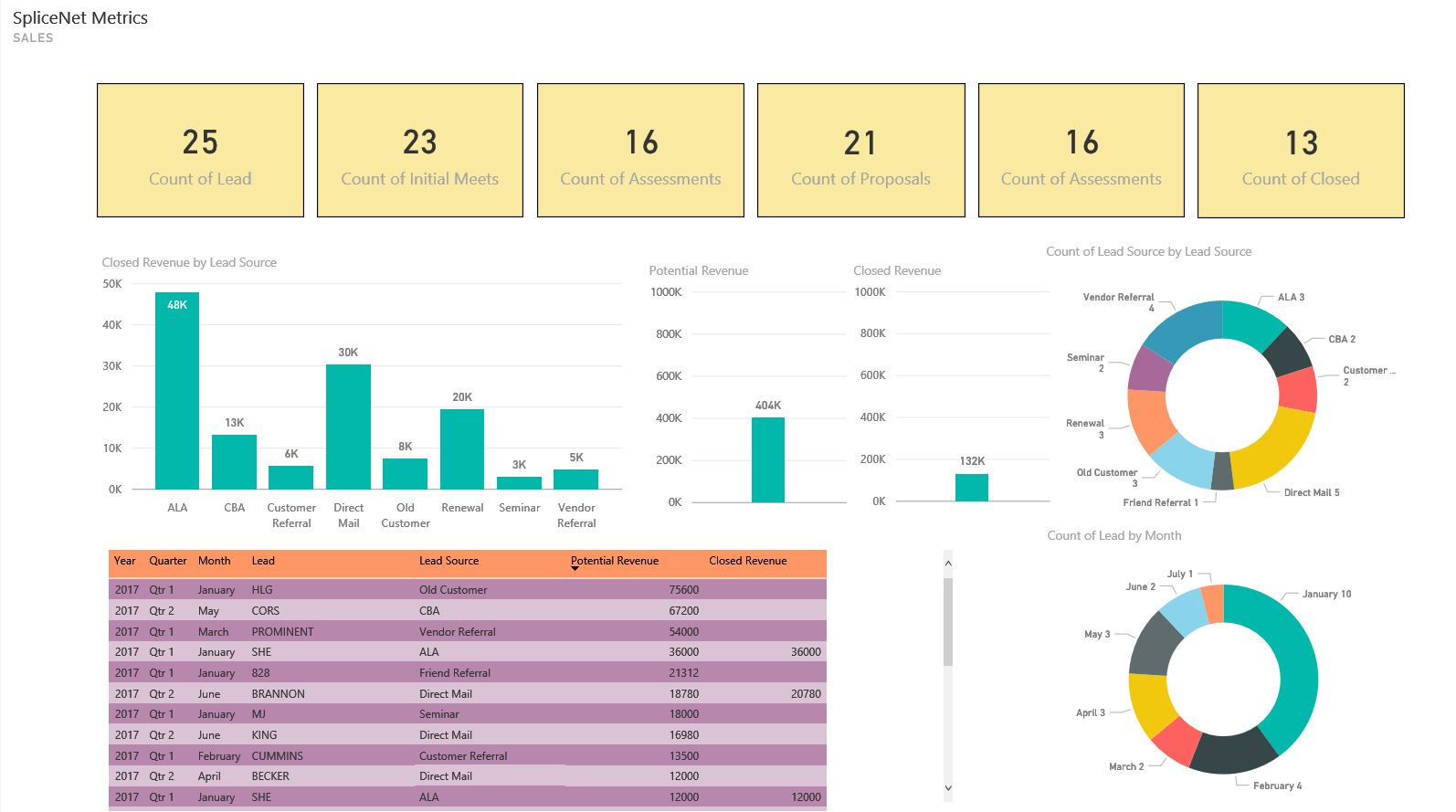Select the 404K Potential Revenue bar
This screenshot has height=812, width=1456.
(767, 459)
